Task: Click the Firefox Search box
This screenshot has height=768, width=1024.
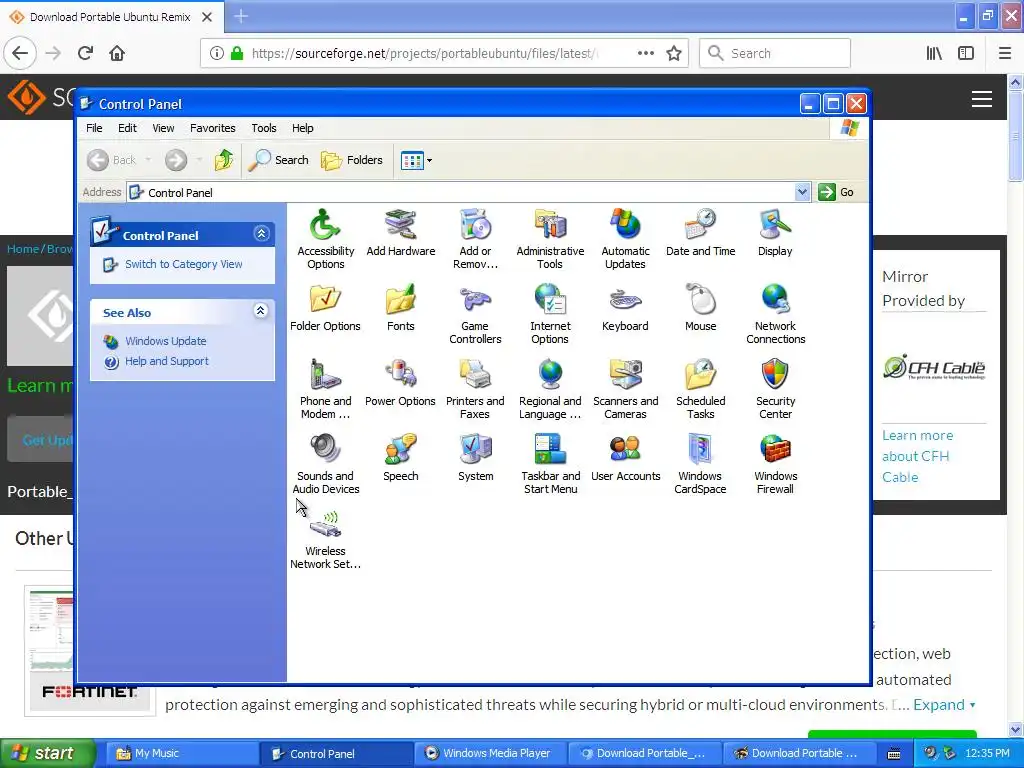Action: (x=775, y=53)
